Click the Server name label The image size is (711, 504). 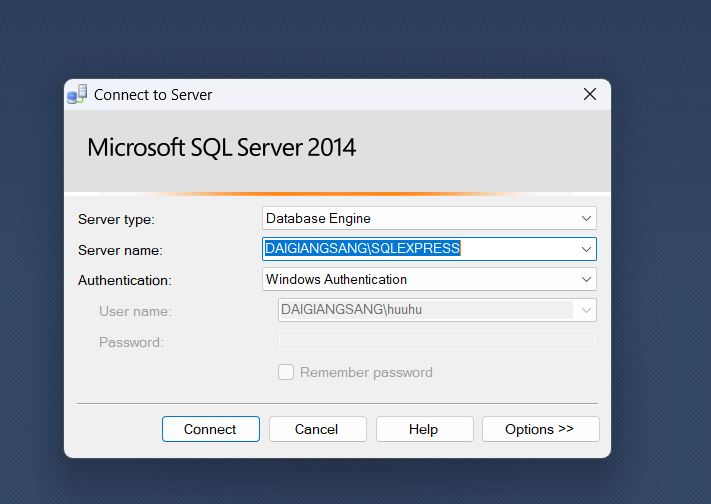pyautogui.click(x=120, y=250)
